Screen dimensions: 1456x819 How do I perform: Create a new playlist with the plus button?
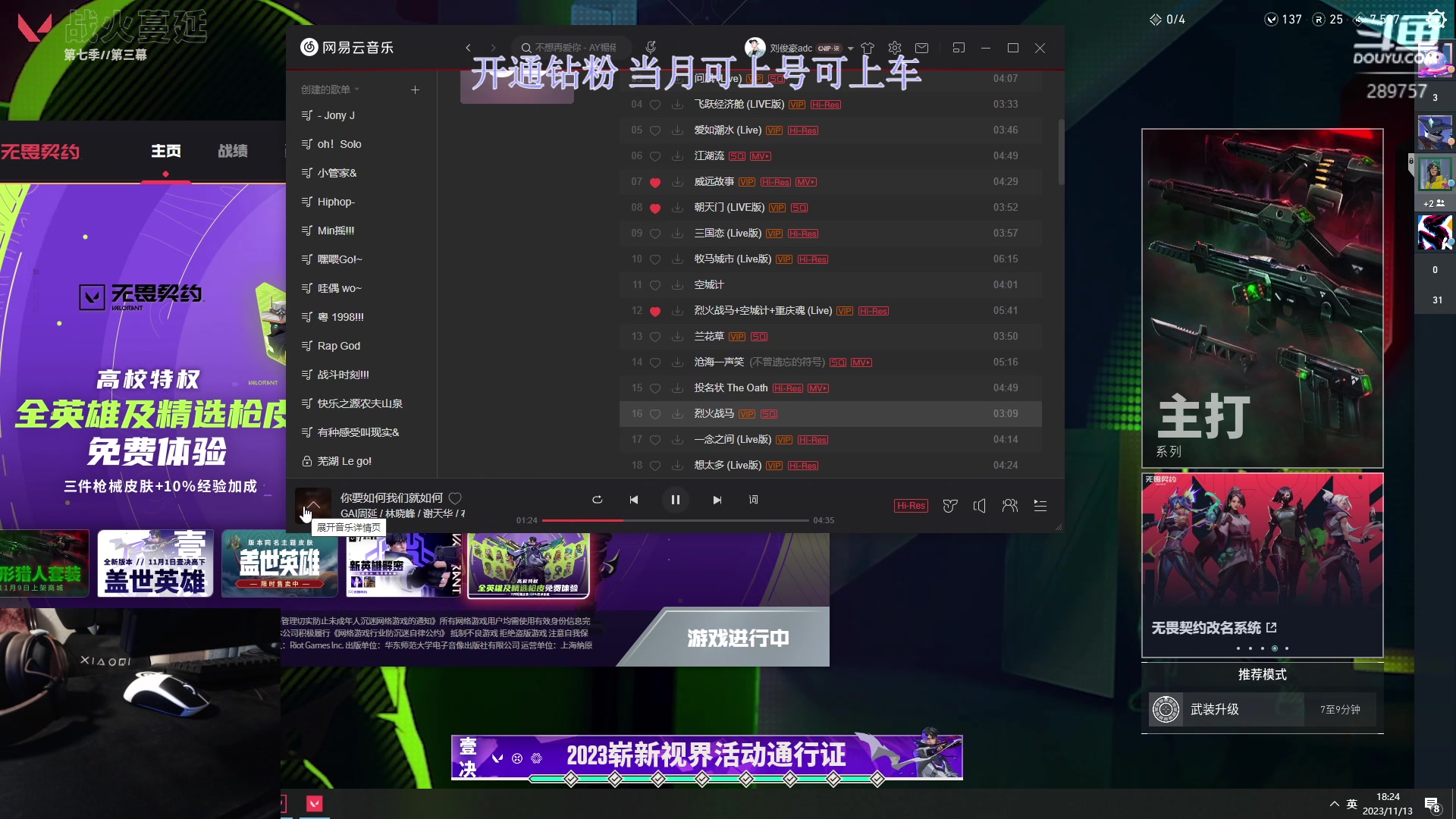point(415,89)
